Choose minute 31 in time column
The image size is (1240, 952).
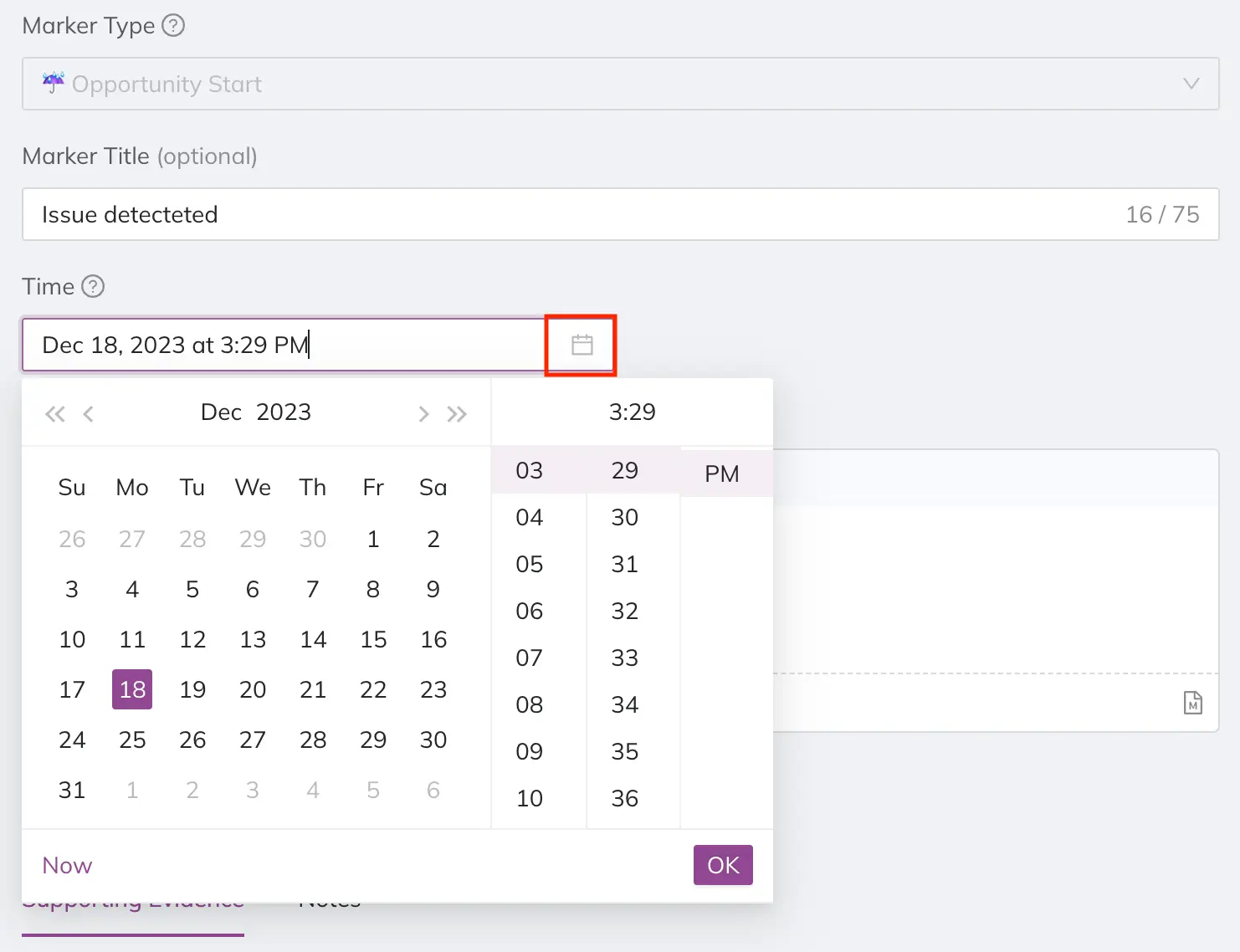coord(633,564)
